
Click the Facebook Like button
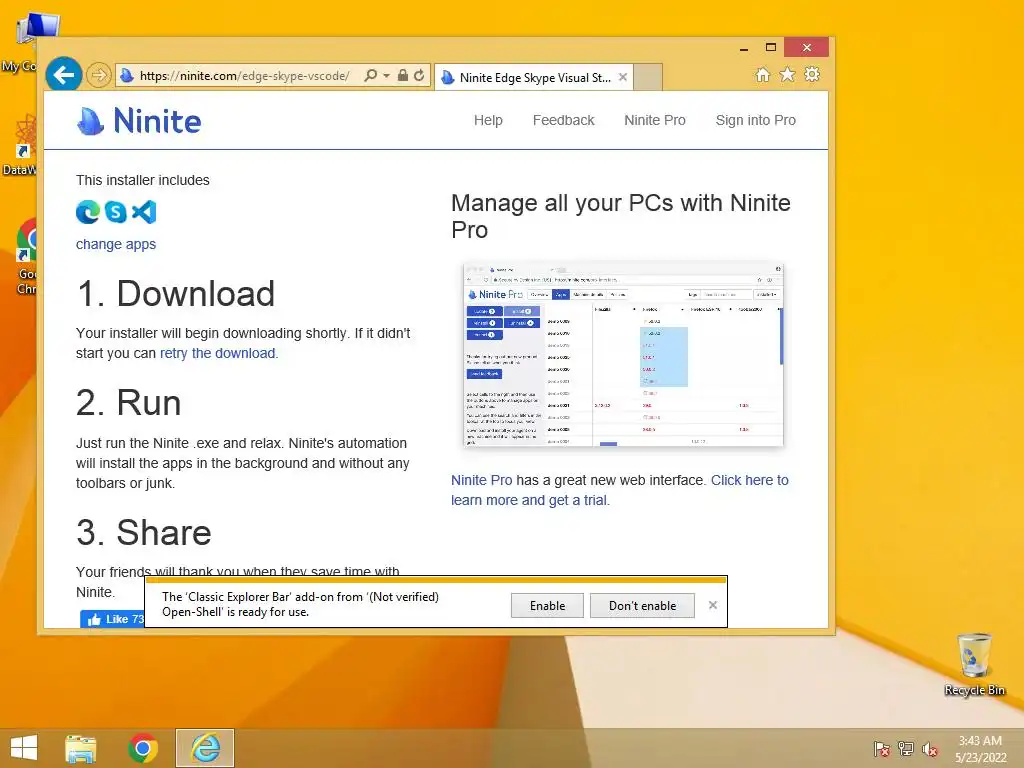(112, 618)
